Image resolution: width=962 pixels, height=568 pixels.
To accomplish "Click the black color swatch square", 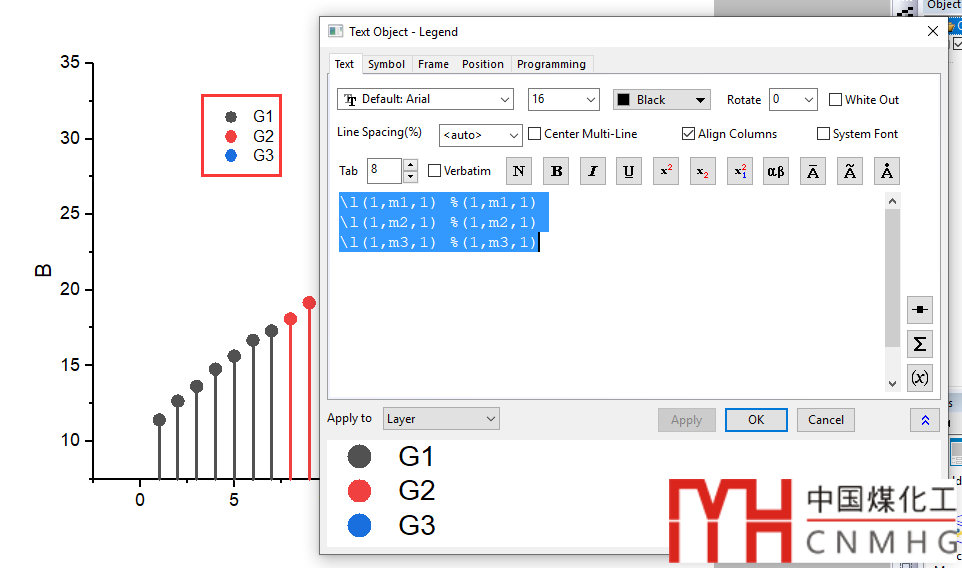I will coord(623,99).
